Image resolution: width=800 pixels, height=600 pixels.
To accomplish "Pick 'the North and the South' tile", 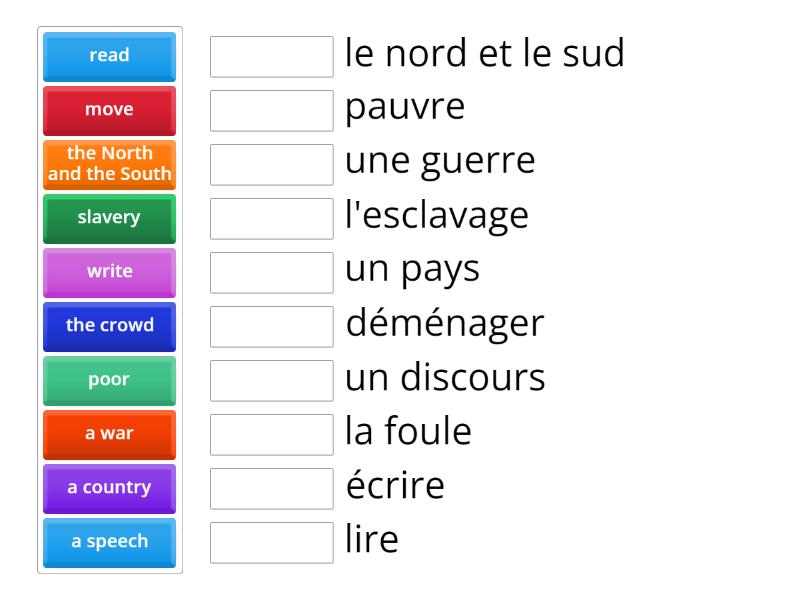I will (110, 164).
